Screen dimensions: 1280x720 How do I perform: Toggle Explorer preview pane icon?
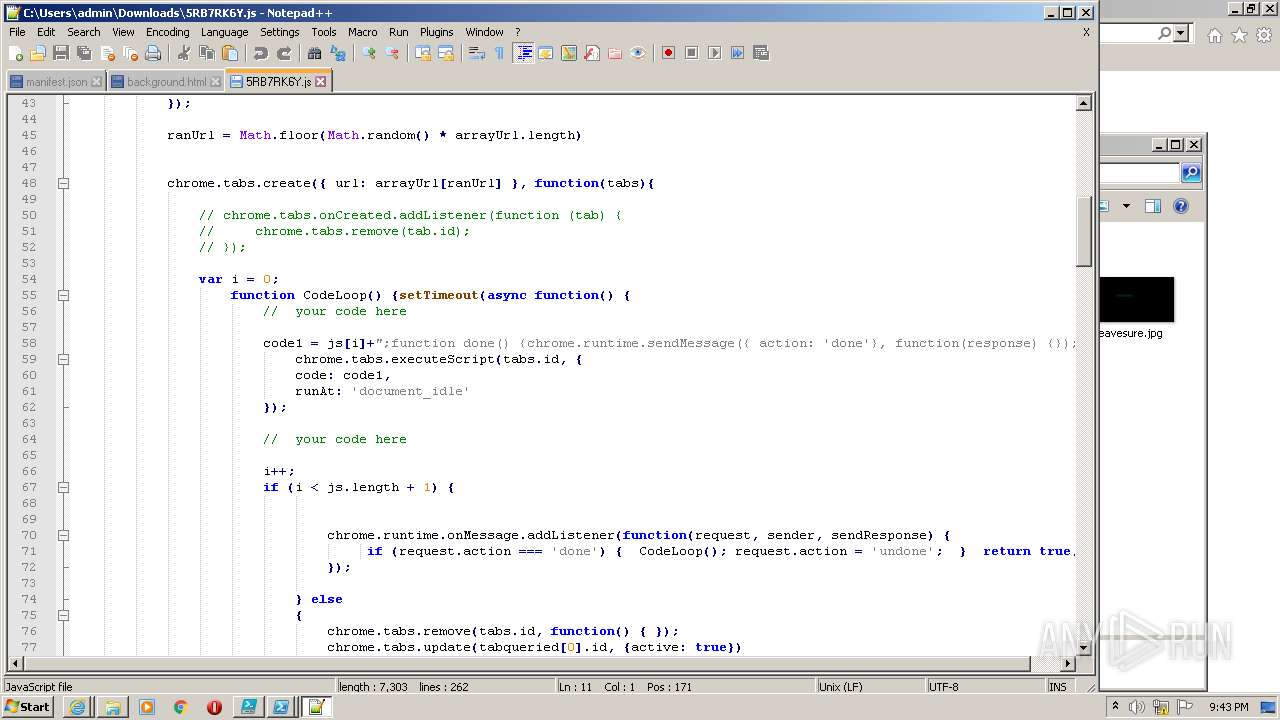click(1152, 206)
